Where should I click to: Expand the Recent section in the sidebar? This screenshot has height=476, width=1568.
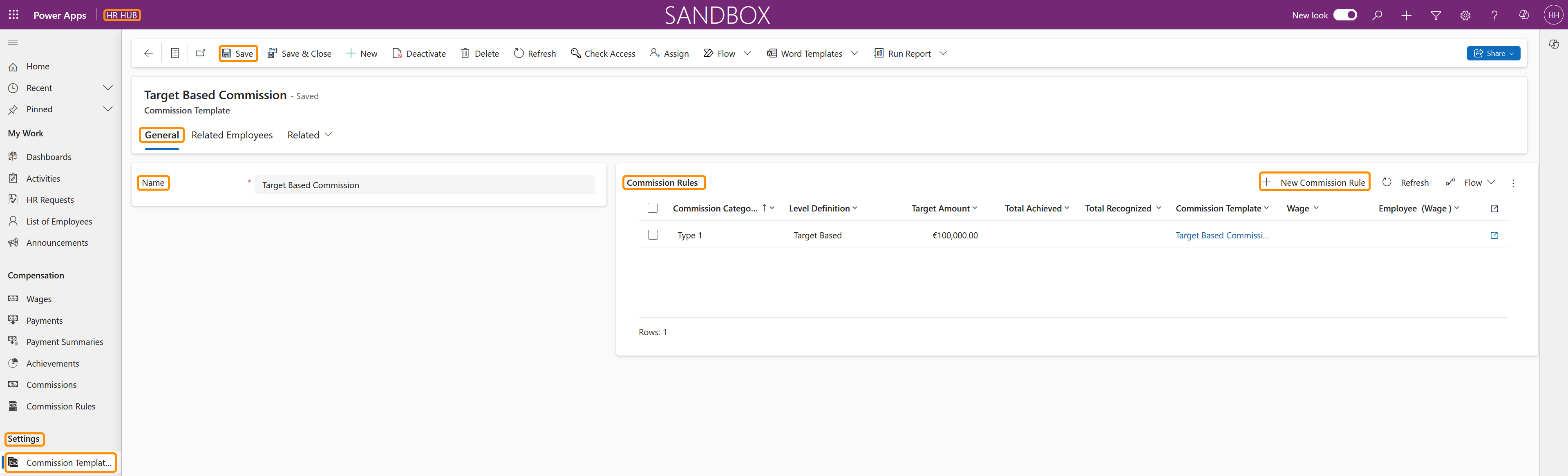pos(108,88)
